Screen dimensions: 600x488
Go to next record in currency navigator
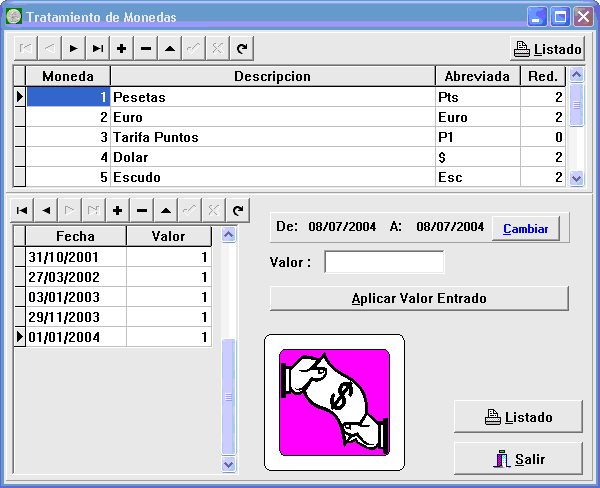74,48
